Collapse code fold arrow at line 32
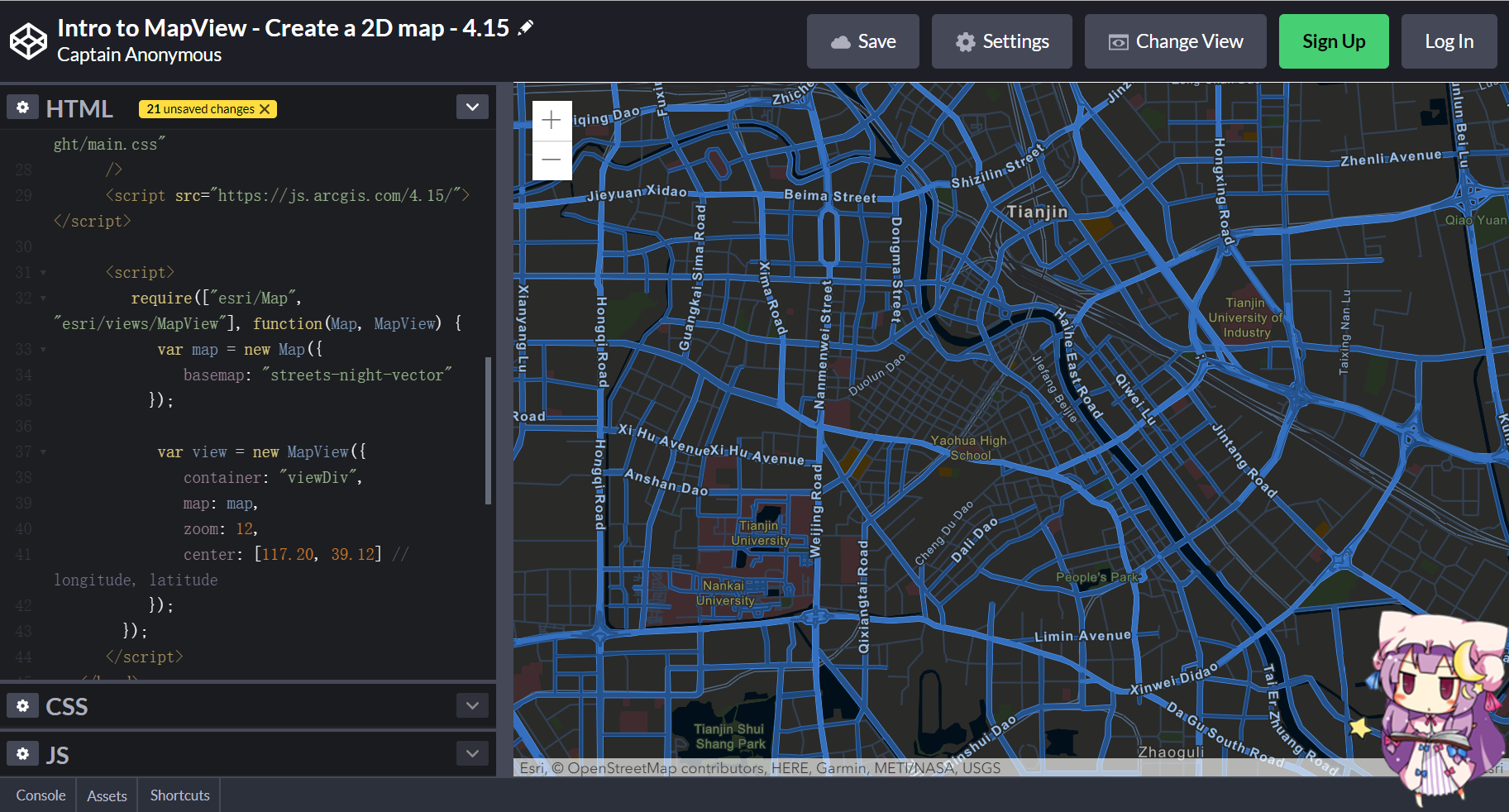Screen dimensions: 1509x812 pyautogui.click(x=43, y=299)
